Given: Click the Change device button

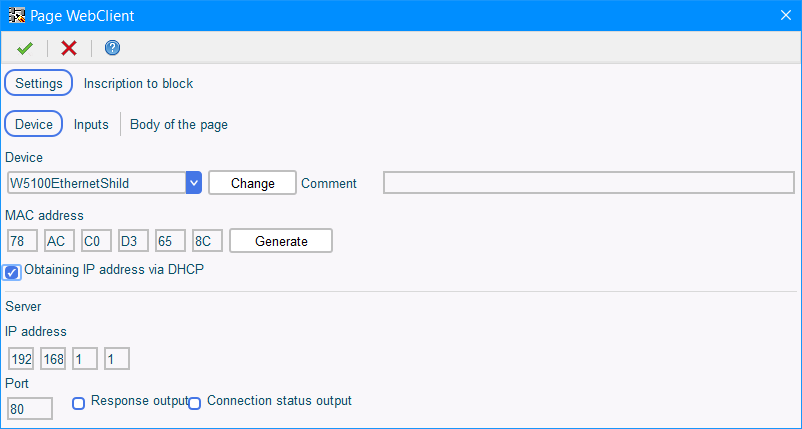Looking at the screenshot, I should click(x=253, y=183).
